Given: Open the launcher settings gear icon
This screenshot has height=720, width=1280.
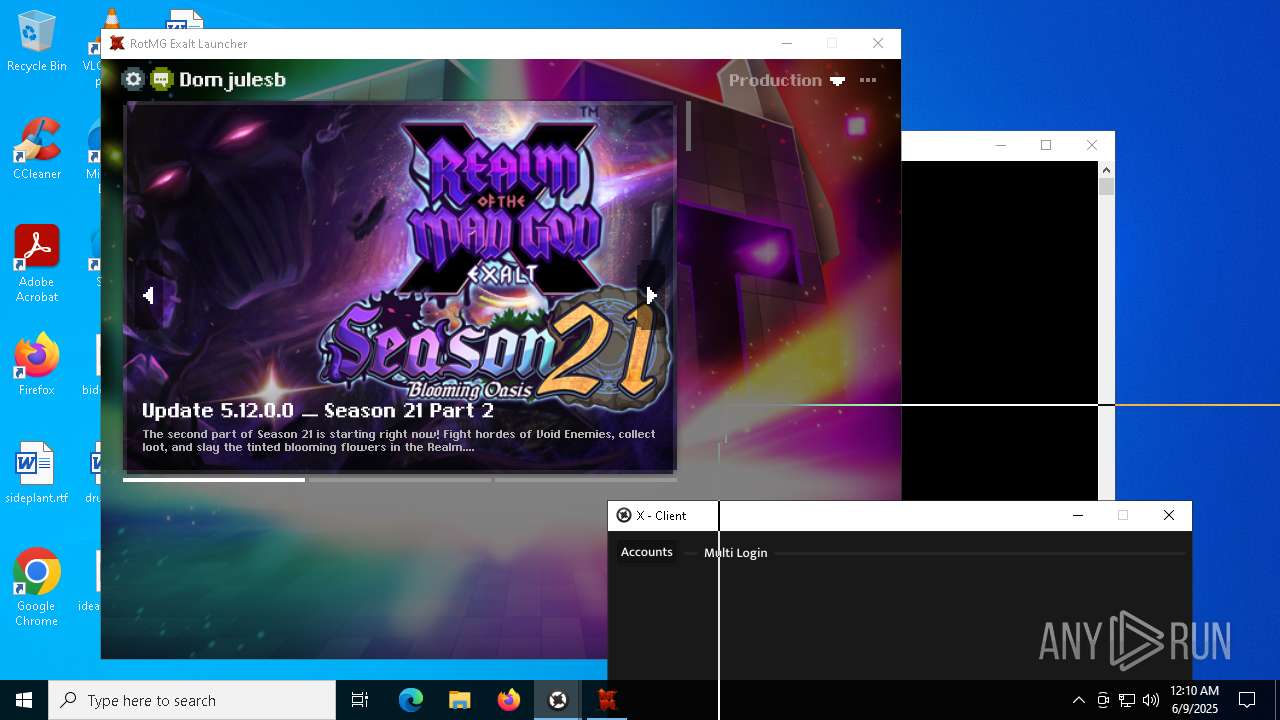Looking at the screenshot, I should (x=133, y=80).
